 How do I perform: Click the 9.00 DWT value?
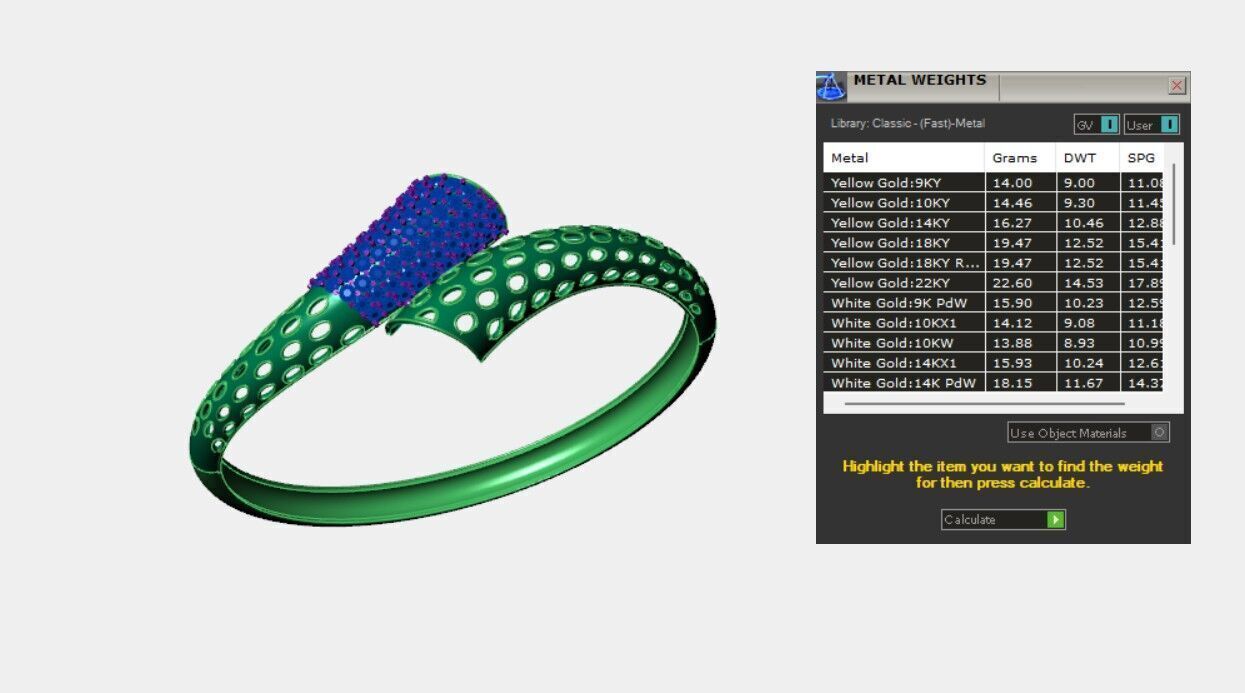[1079, 183]
